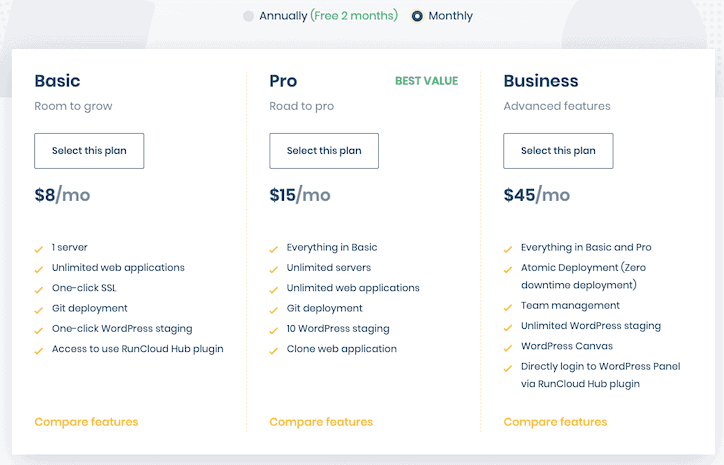The height and width of the screenshot is (465, 724).
Task: Click the BEST VALUE badge on Pro
Action: [427, 81]
